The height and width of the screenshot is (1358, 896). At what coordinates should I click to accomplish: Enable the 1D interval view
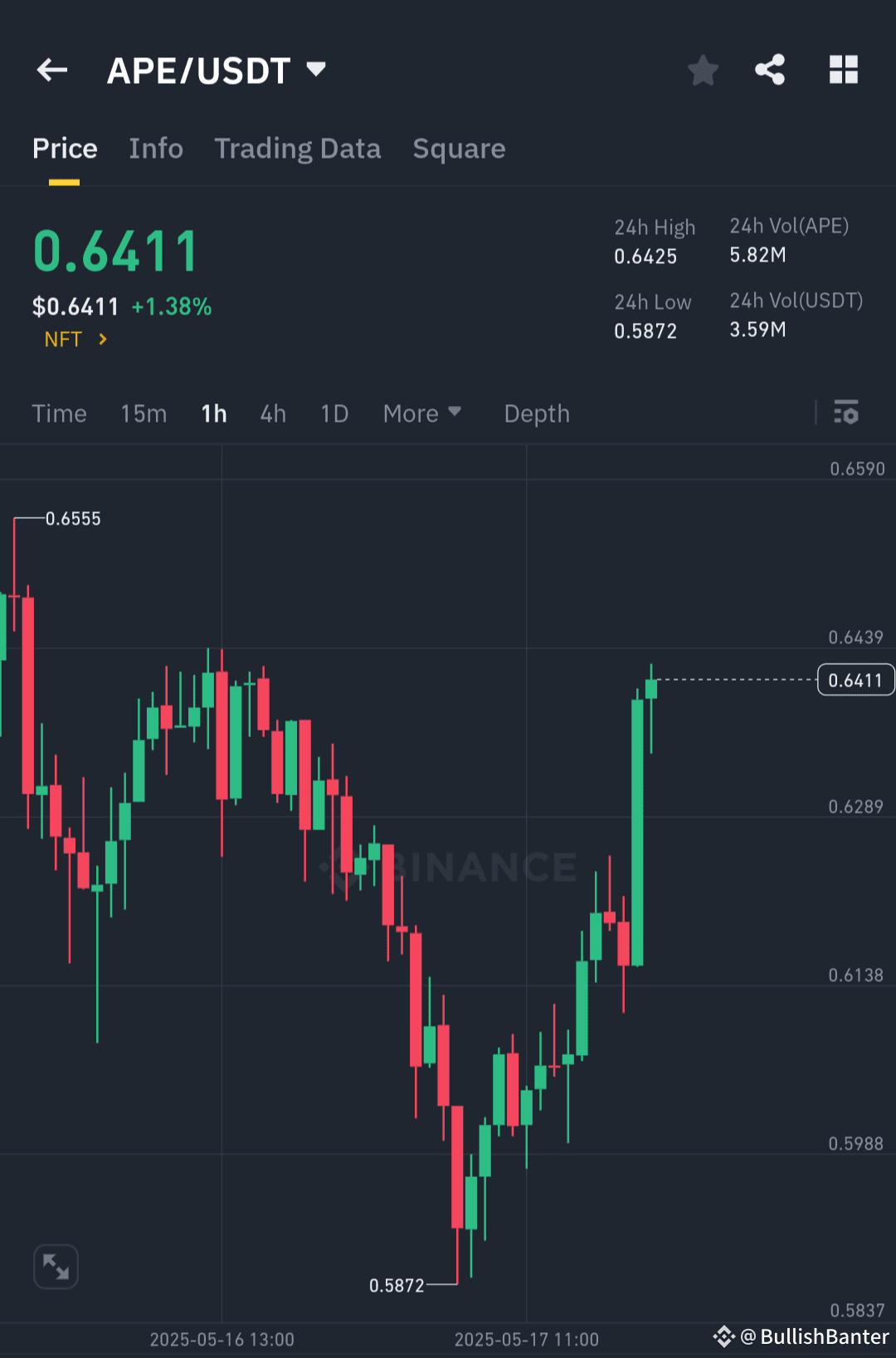tap(334, 413)
